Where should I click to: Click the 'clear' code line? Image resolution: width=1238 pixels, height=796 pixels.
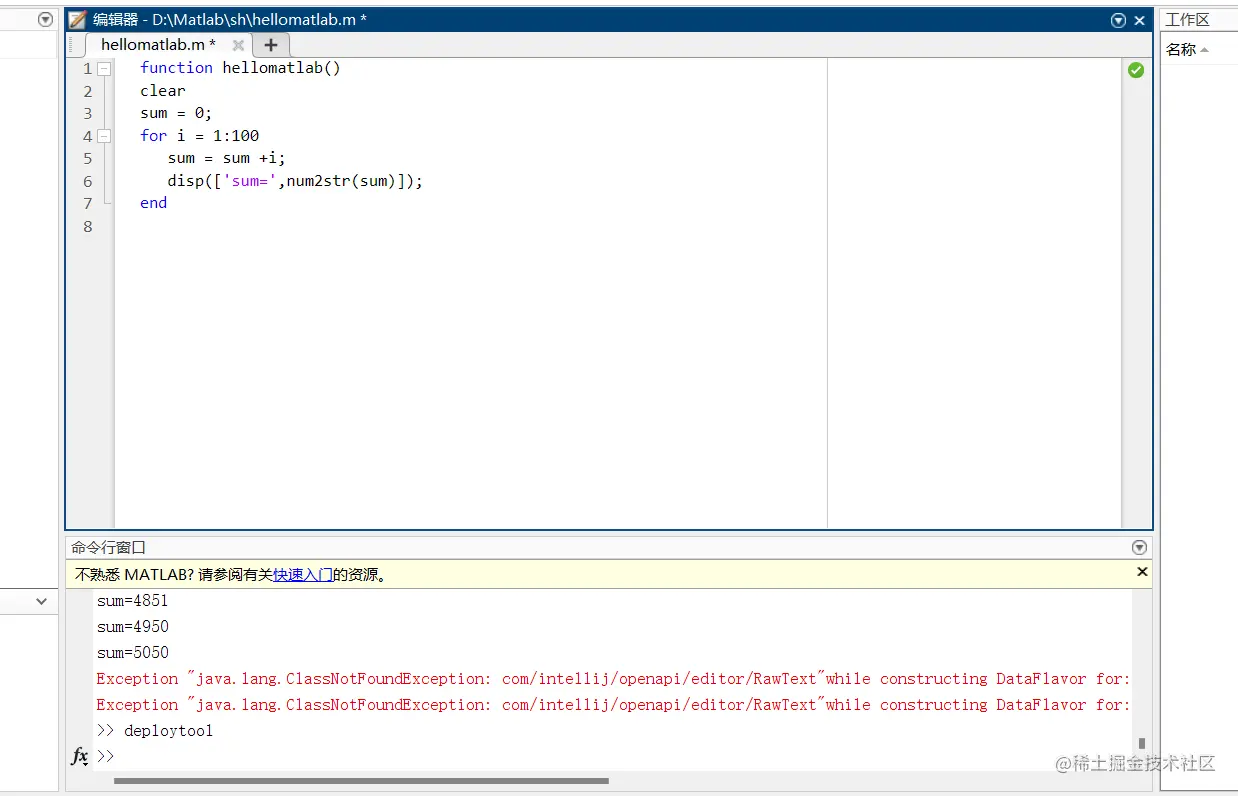pyautogui.click(x=163, y=91)
